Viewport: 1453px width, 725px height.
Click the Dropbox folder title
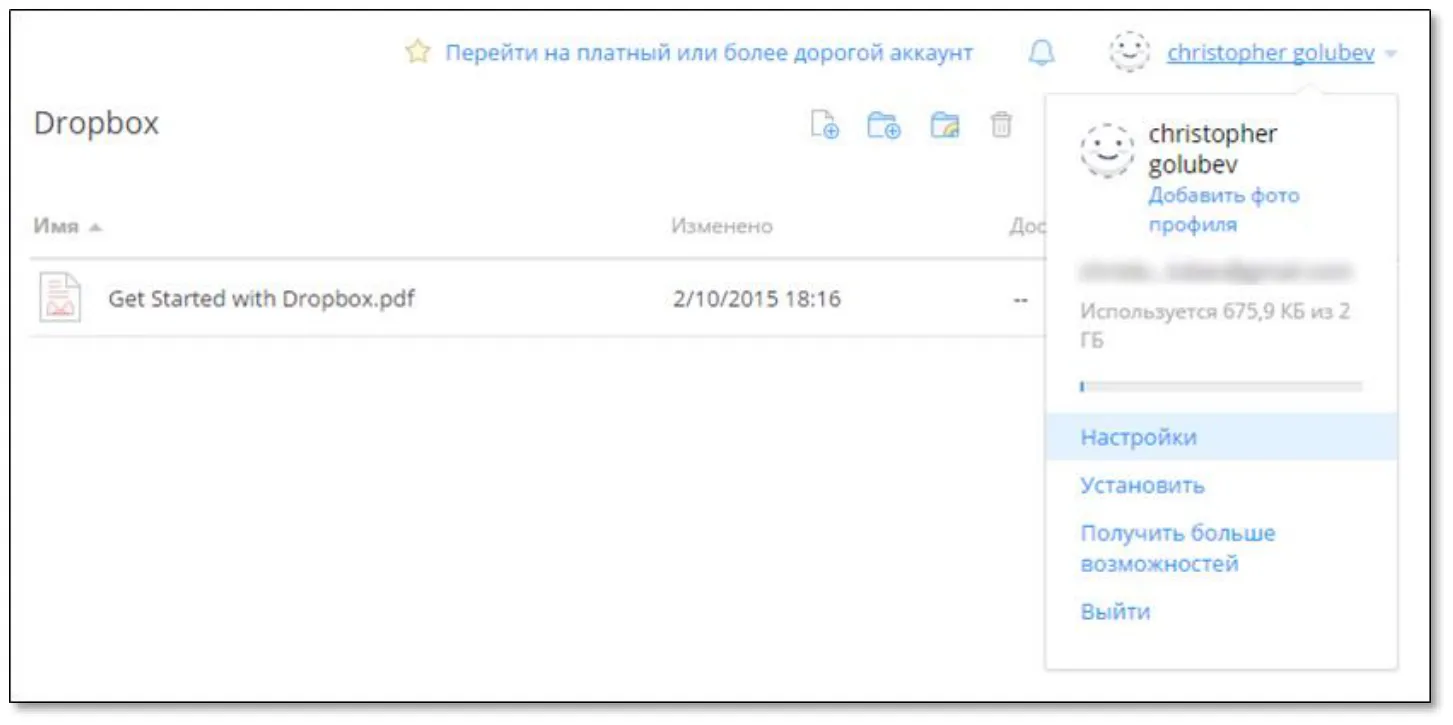pyautogui.click(x=96, y=123)
